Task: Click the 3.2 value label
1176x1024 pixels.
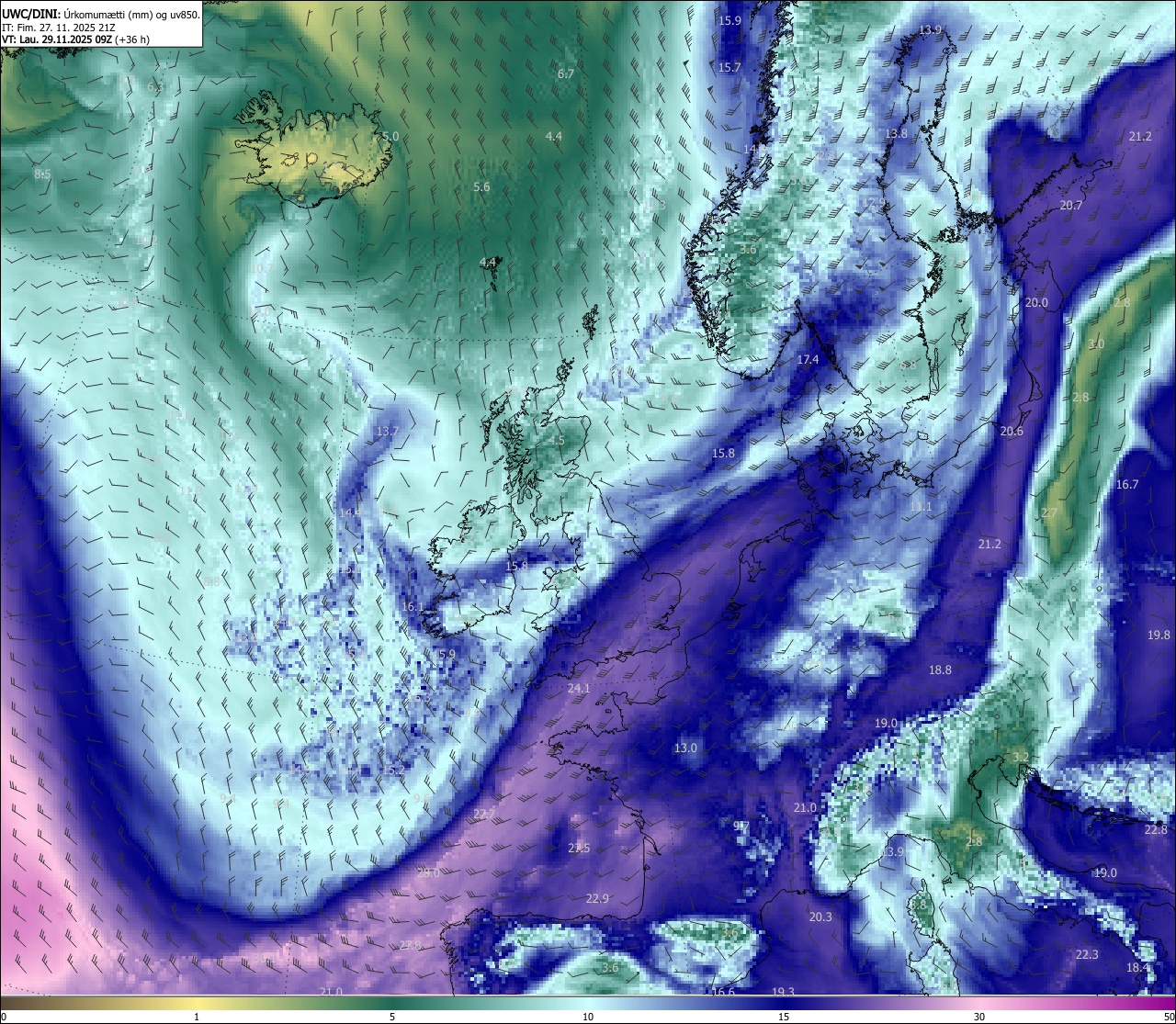Action: (1021, 757)
